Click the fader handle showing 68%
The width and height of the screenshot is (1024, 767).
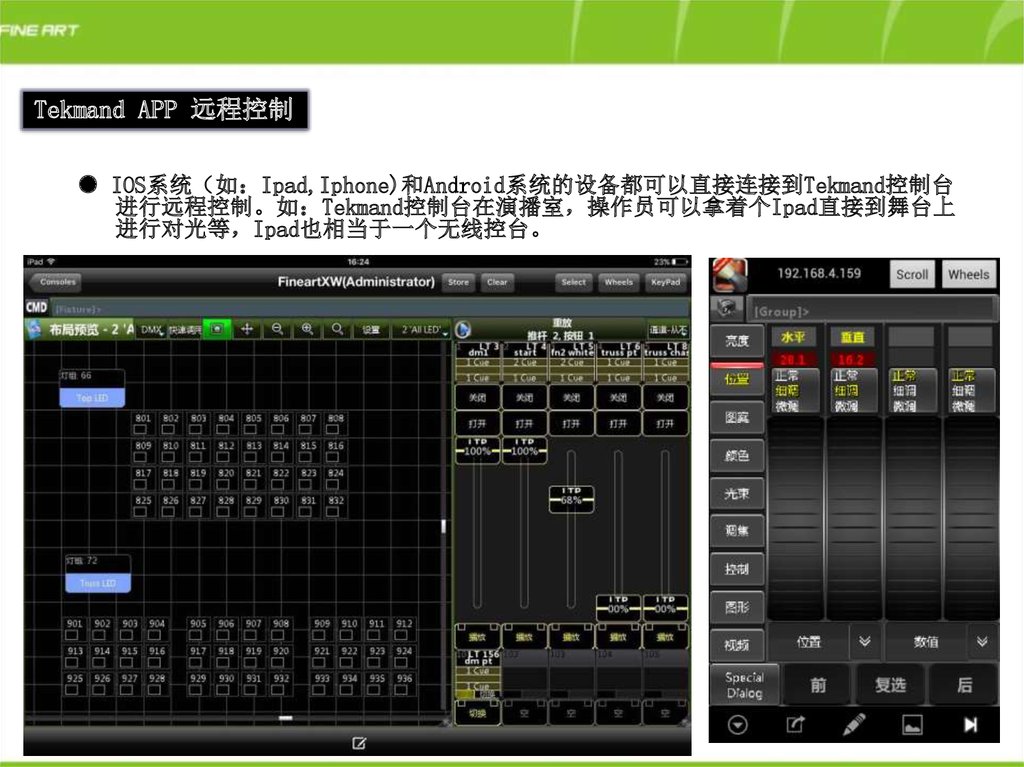(571, 498)
